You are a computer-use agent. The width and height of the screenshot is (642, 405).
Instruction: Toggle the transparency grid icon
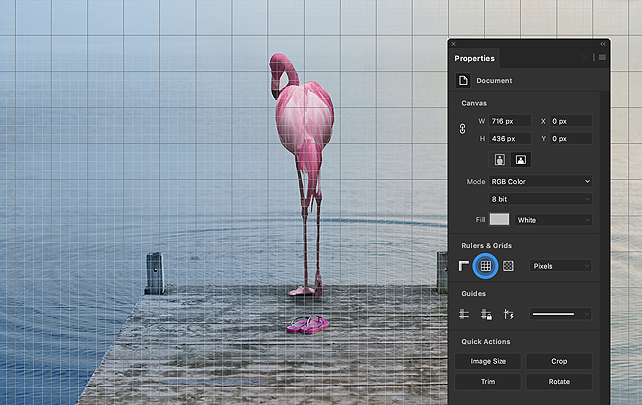coord(508,266)
